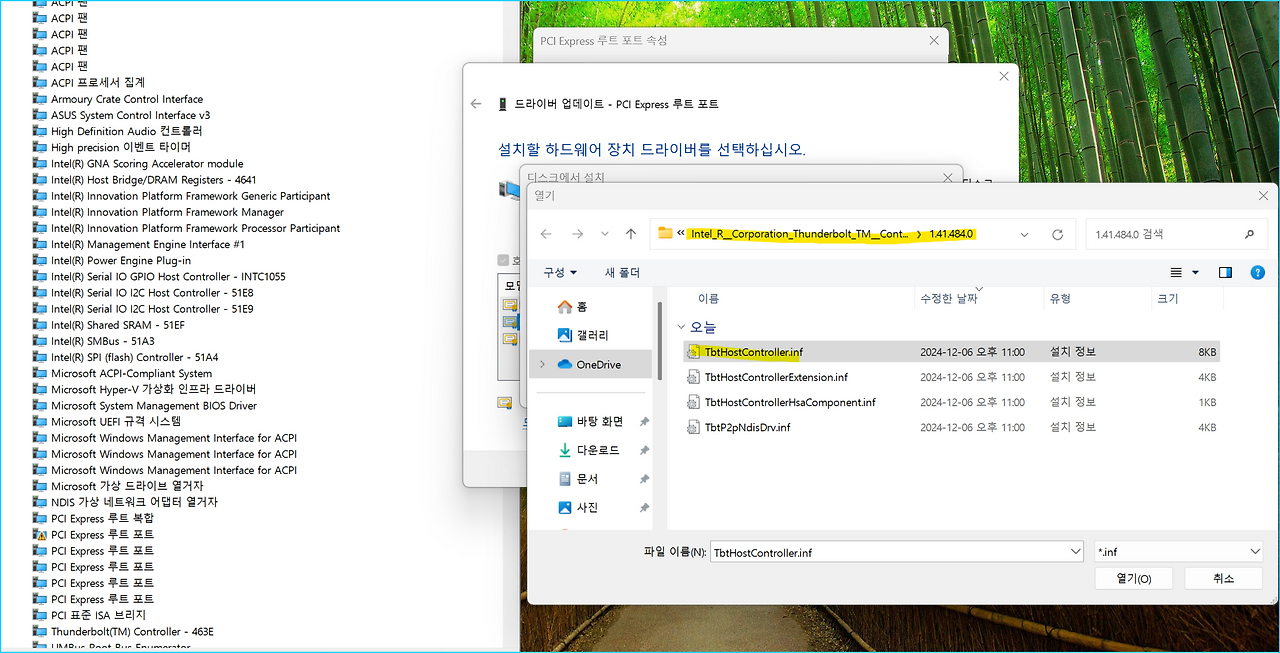The image size is (1280, 653).
Task: Refresh the folder with the refresh icon
Action: pyautogui.click(x=1057, y=233)
